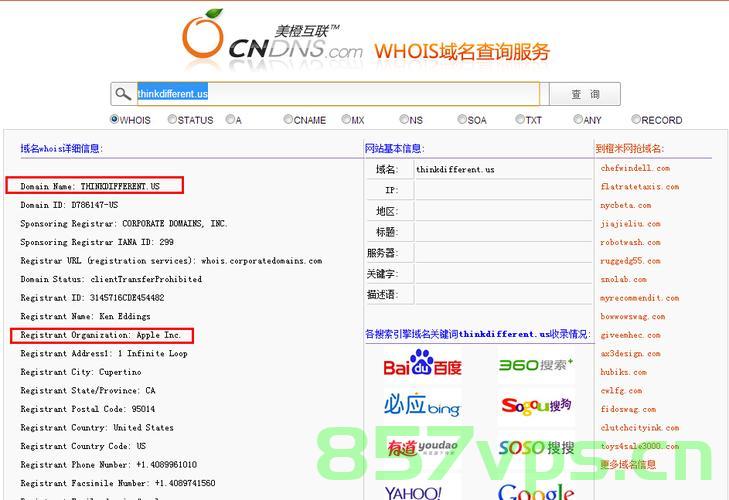Open Baidu search engine logo
The width and height of the screenshot is (729, 500).
(x=422, y=363)
